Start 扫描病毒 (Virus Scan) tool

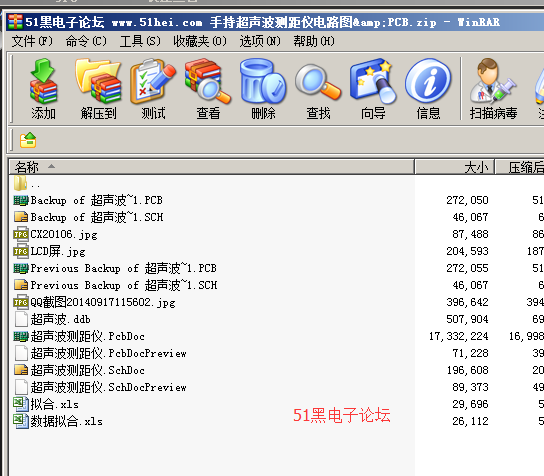(493, 89)
